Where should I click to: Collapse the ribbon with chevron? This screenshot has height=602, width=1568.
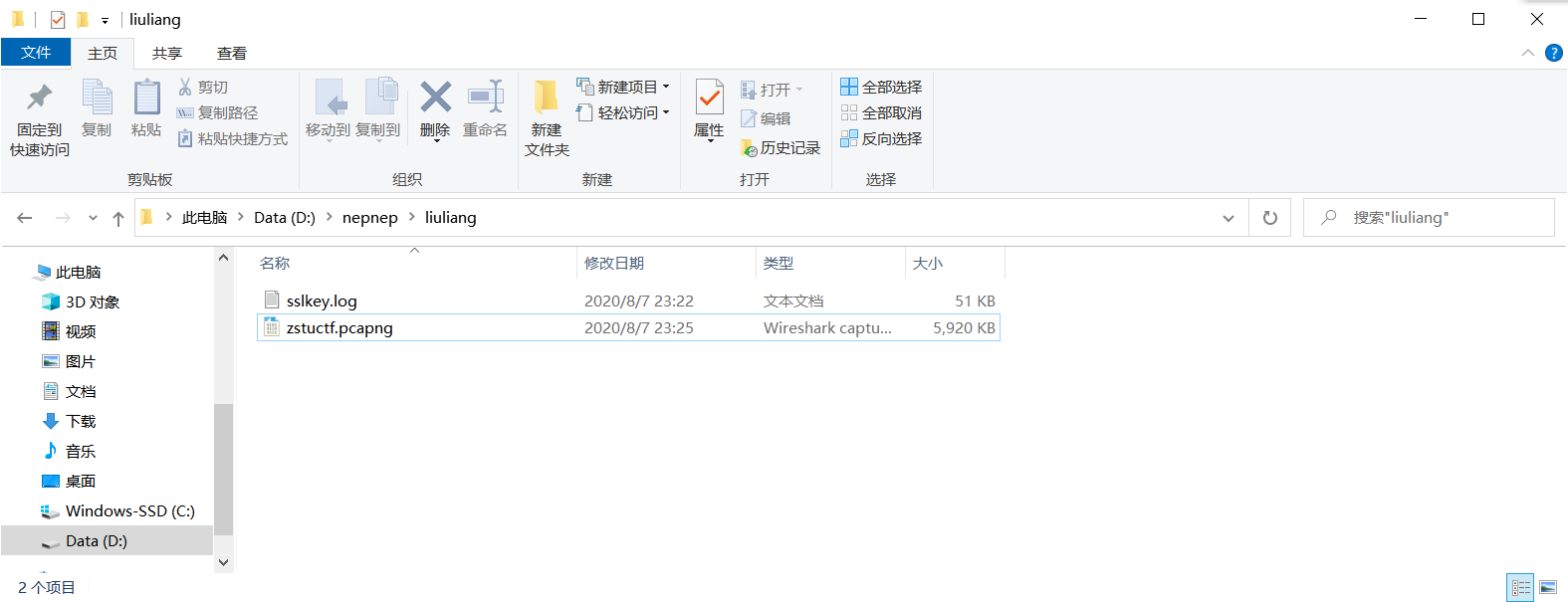(1528, 53)
